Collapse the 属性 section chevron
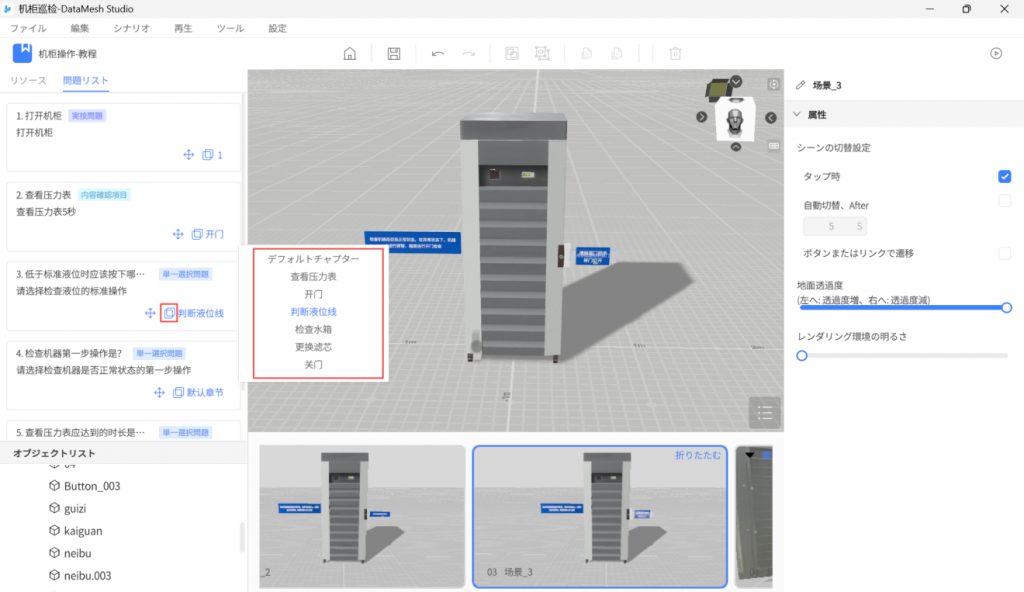The height and width of the screenshot is (592, 1024). [x=797, y=115]
